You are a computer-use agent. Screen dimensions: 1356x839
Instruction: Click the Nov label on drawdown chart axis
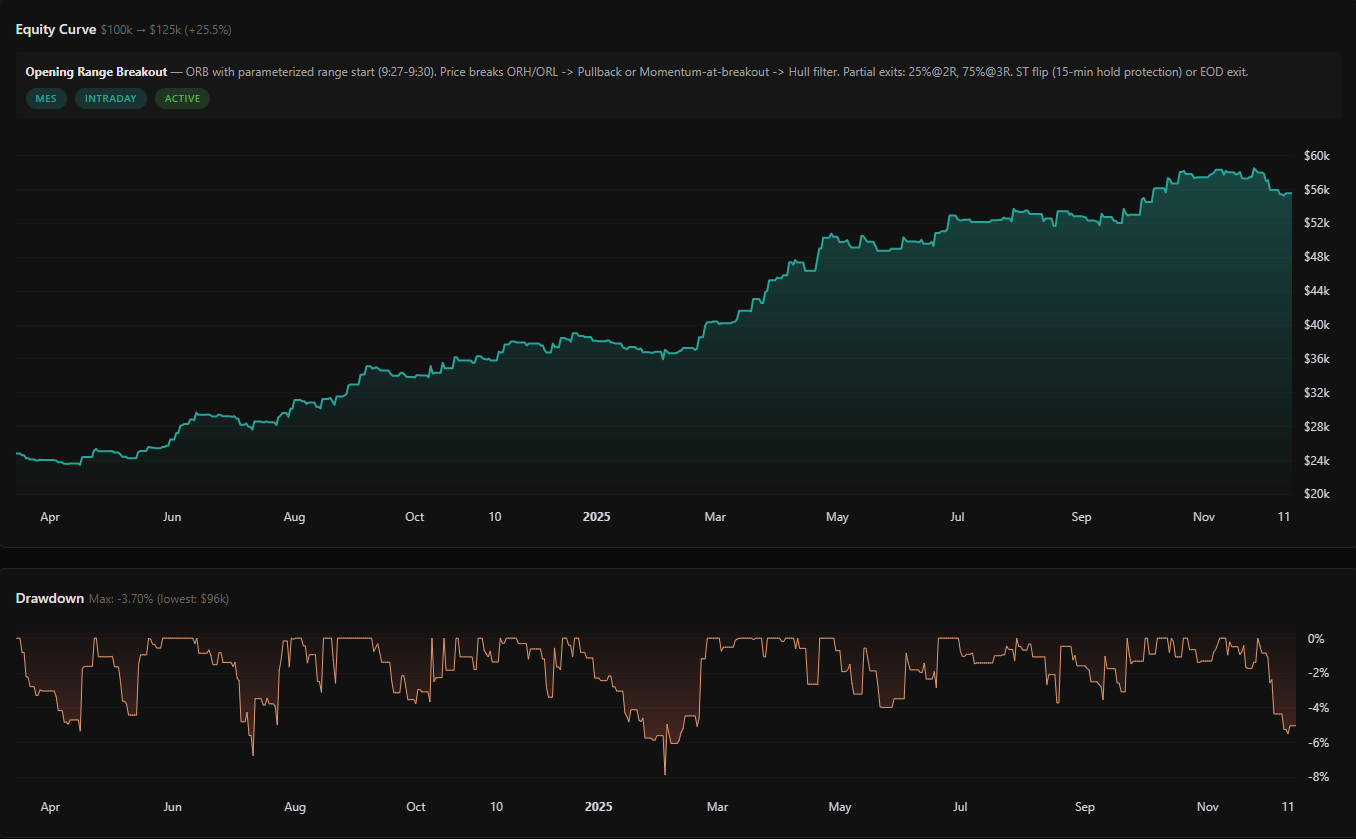click(x=1207, y=807)
